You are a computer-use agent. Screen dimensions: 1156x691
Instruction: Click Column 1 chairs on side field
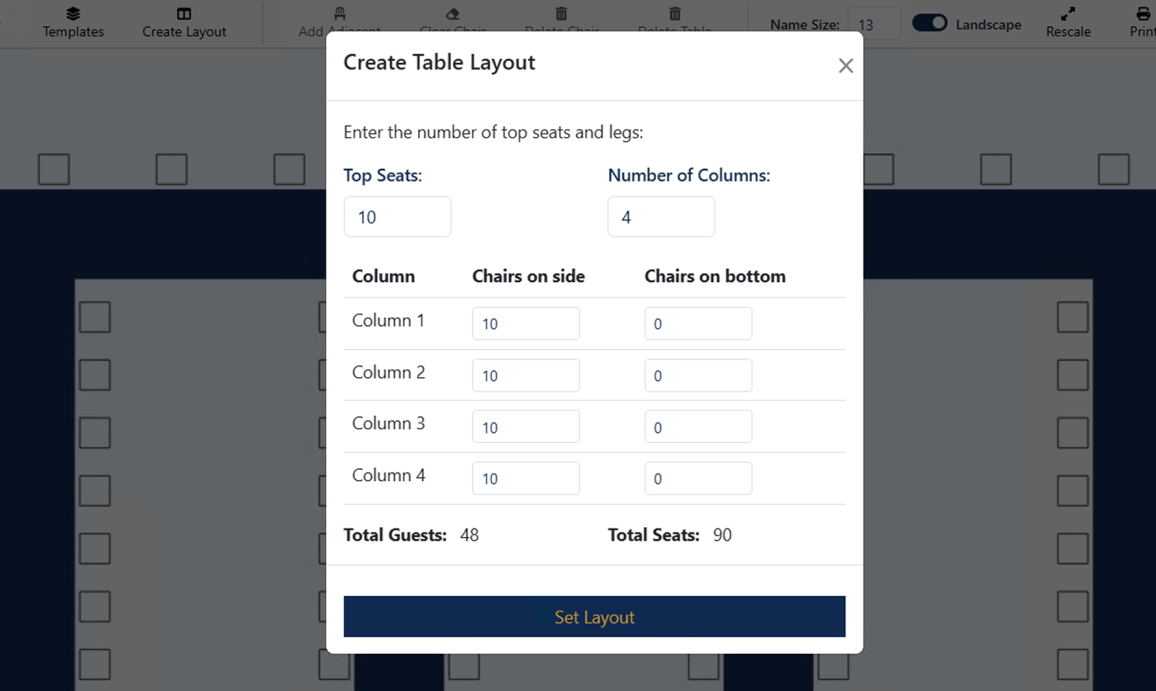tap(526, 323)
